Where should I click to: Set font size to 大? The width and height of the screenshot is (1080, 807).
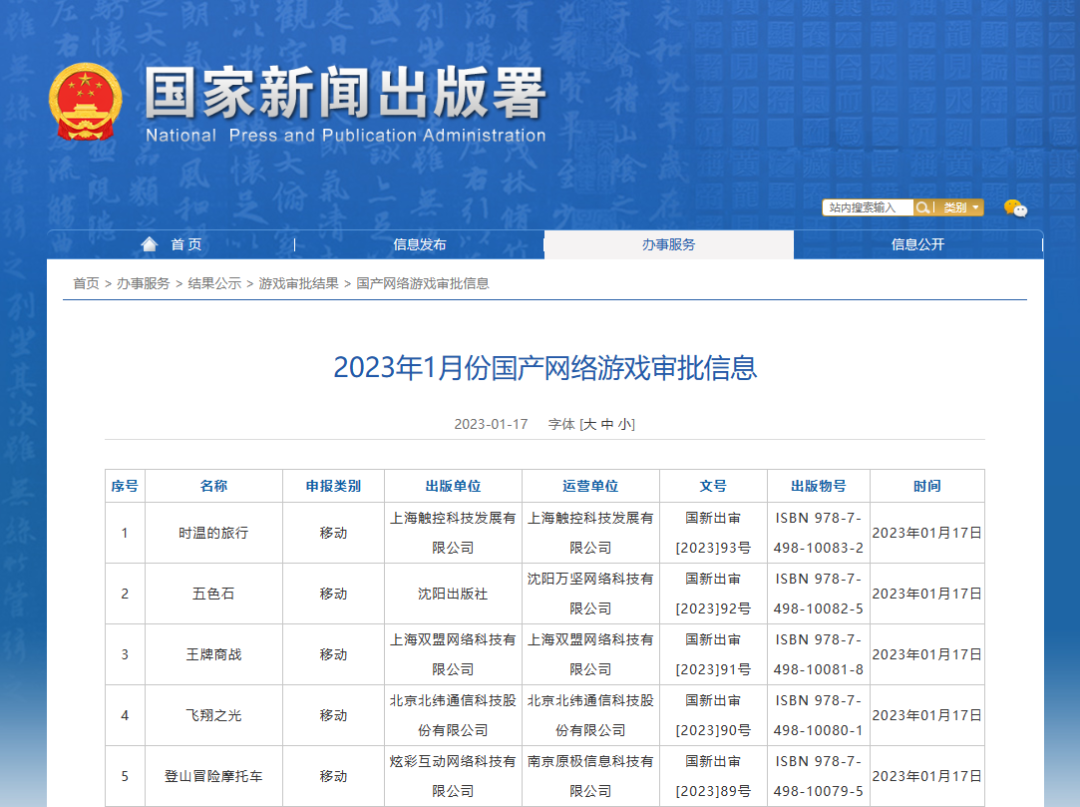point(590,424)
